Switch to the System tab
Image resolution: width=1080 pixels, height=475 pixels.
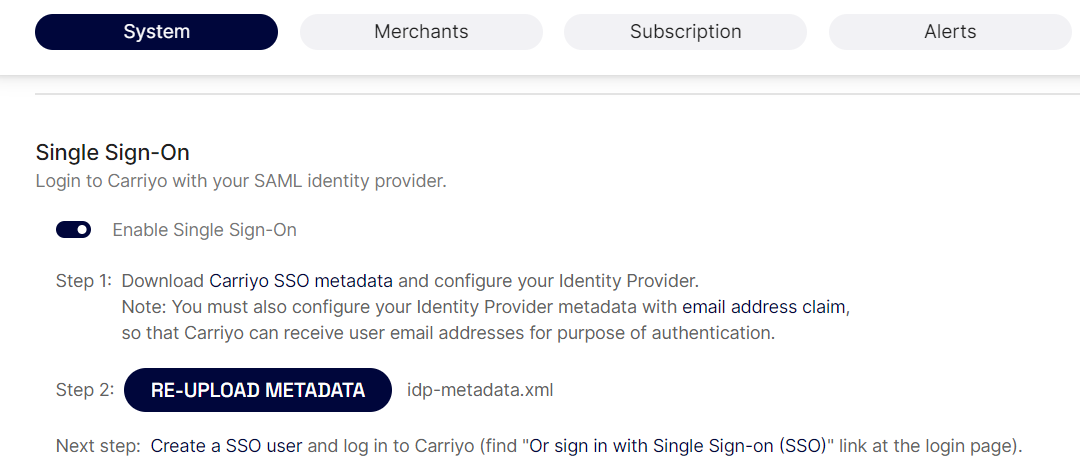(156, 32)
